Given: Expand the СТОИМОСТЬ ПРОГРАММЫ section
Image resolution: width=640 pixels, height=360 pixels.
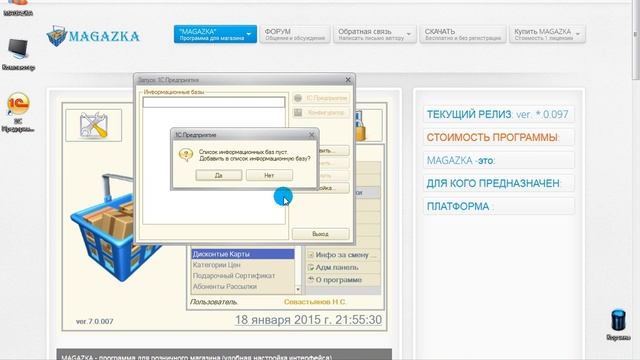Looking at the screenshot, I should click(x=498, y=137).
